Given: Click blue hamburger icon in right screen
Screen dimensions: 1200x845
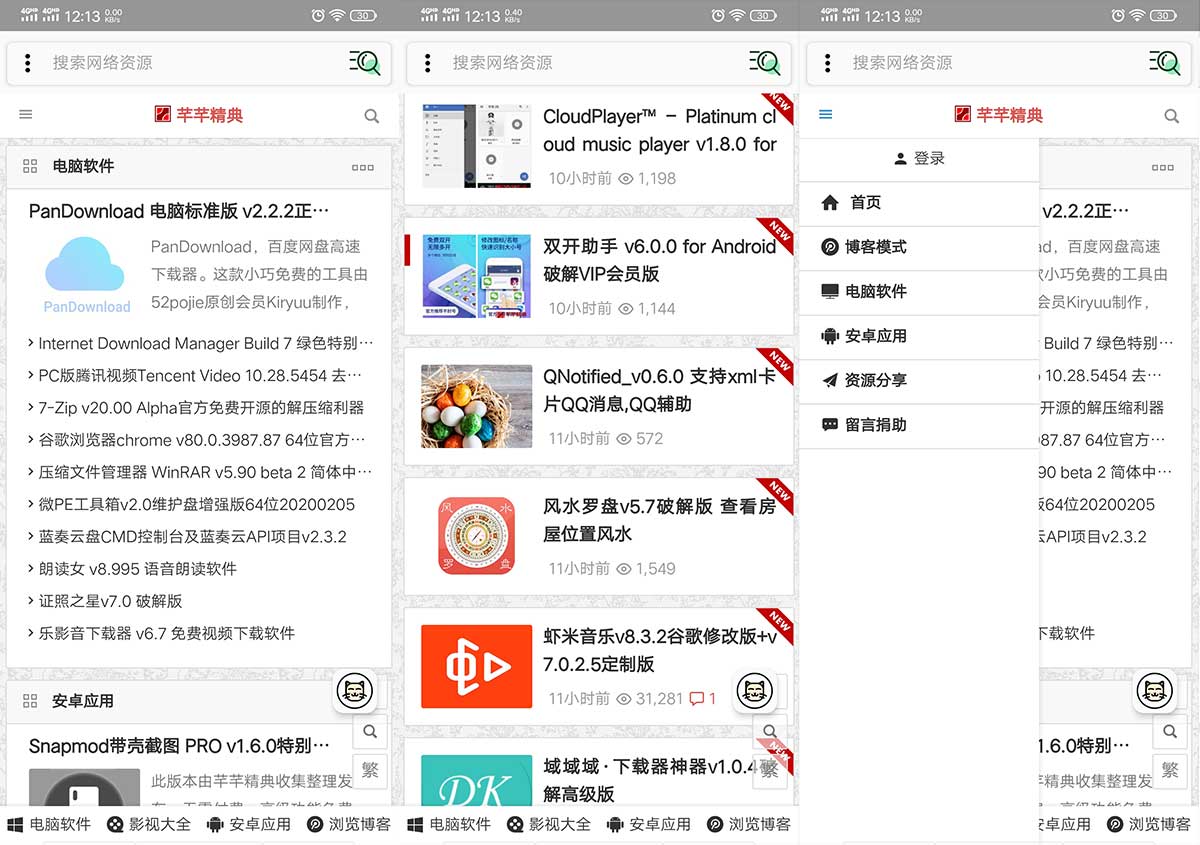Looking at the screenshot, I should (x=826, y=115).
